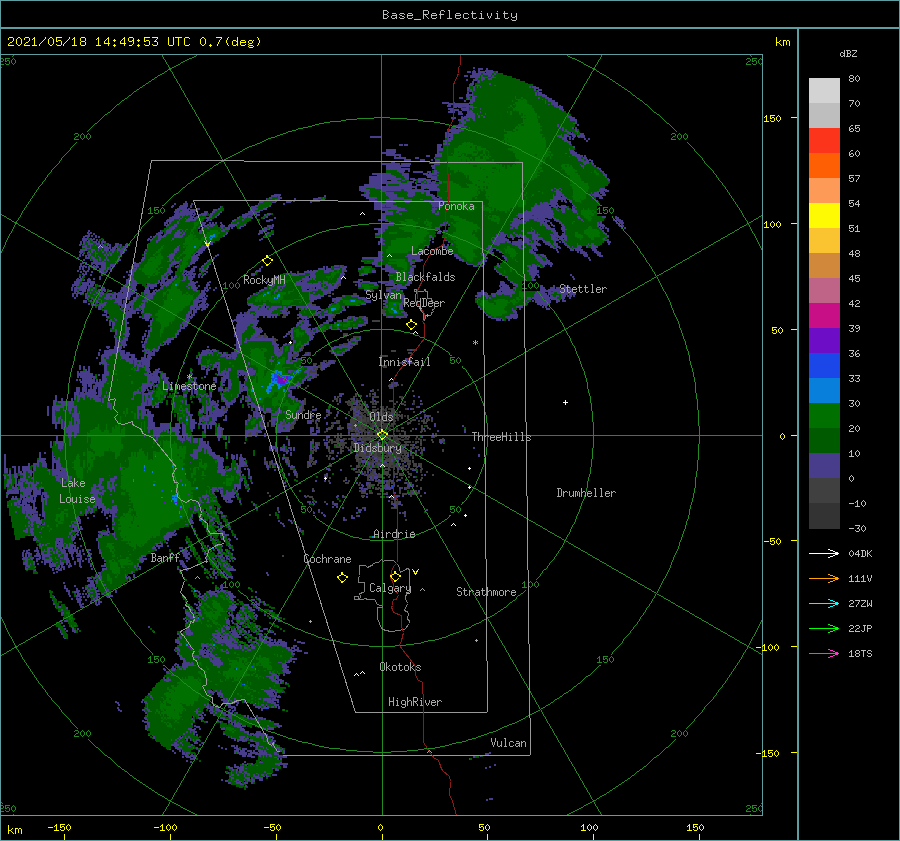Click the 33 dBZ blue swatch
Image resolution: width=900 pixels, height=841 pixels.
tap(824, 366)
